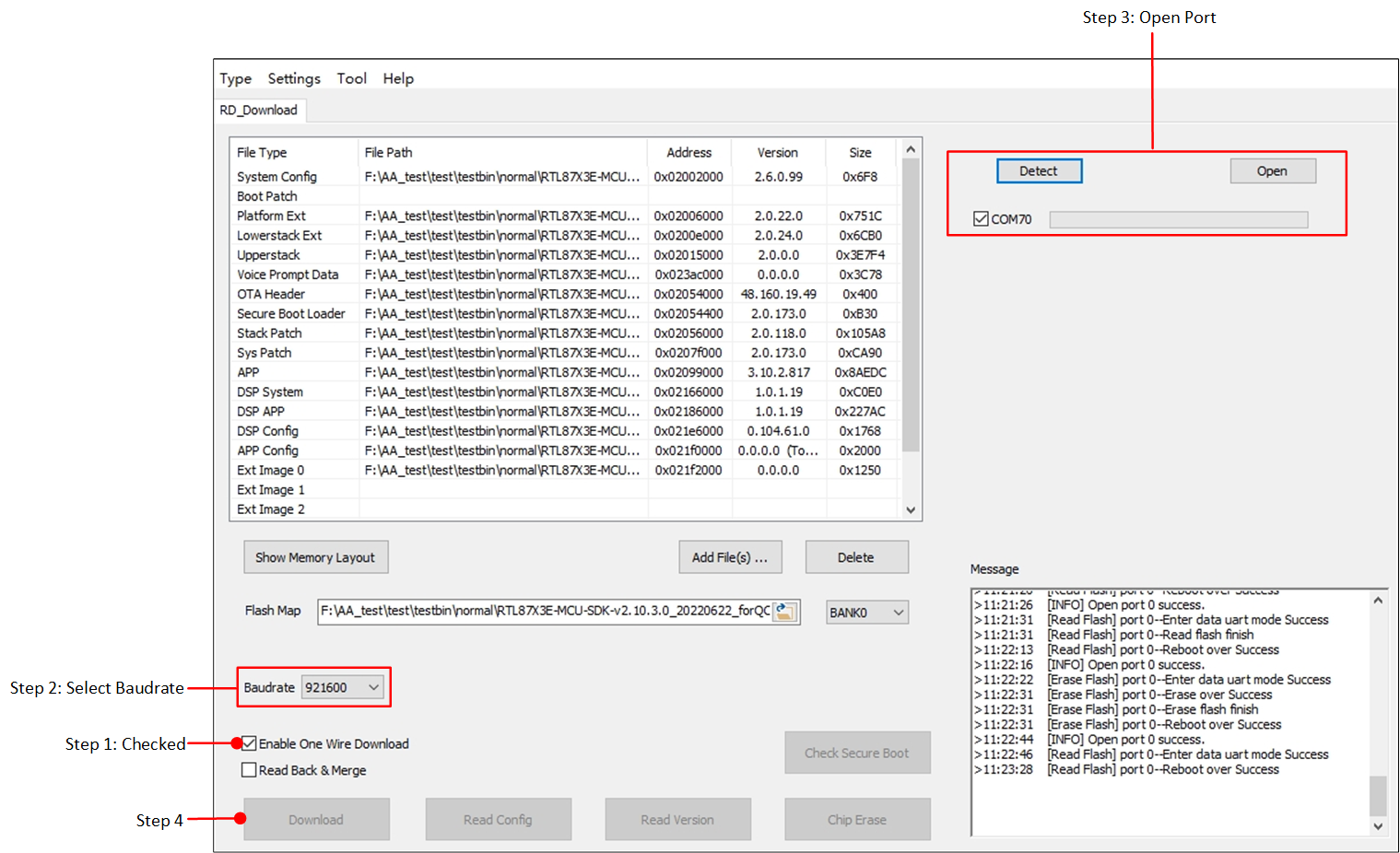Image resolution: width=1400 pixels, height=853 pixels.
Task: Open the Type menu
Action: tap(235, 78)
